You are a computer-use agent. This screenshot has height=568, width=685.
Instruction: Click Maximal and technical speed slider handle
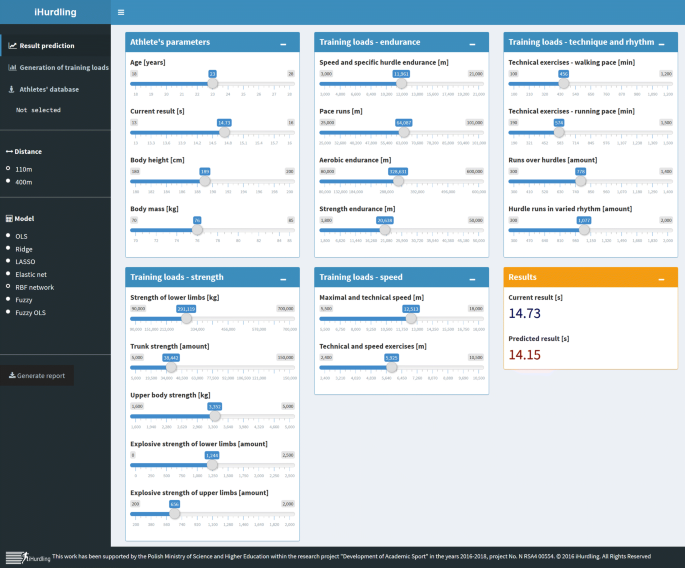coord(411,319)
